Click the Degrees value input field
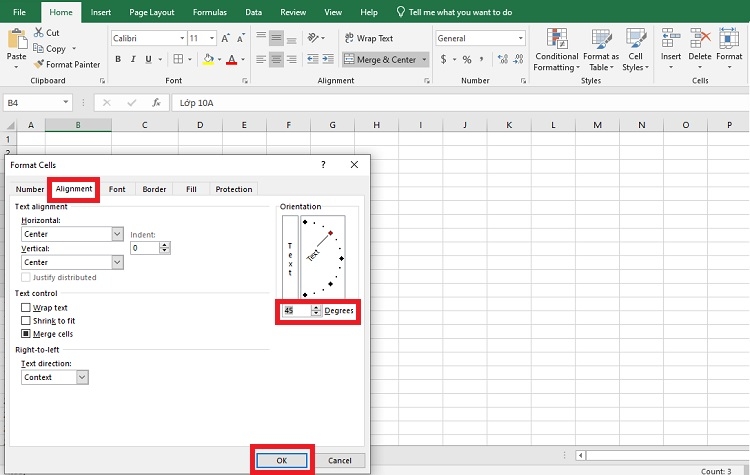 pos(297,310)
